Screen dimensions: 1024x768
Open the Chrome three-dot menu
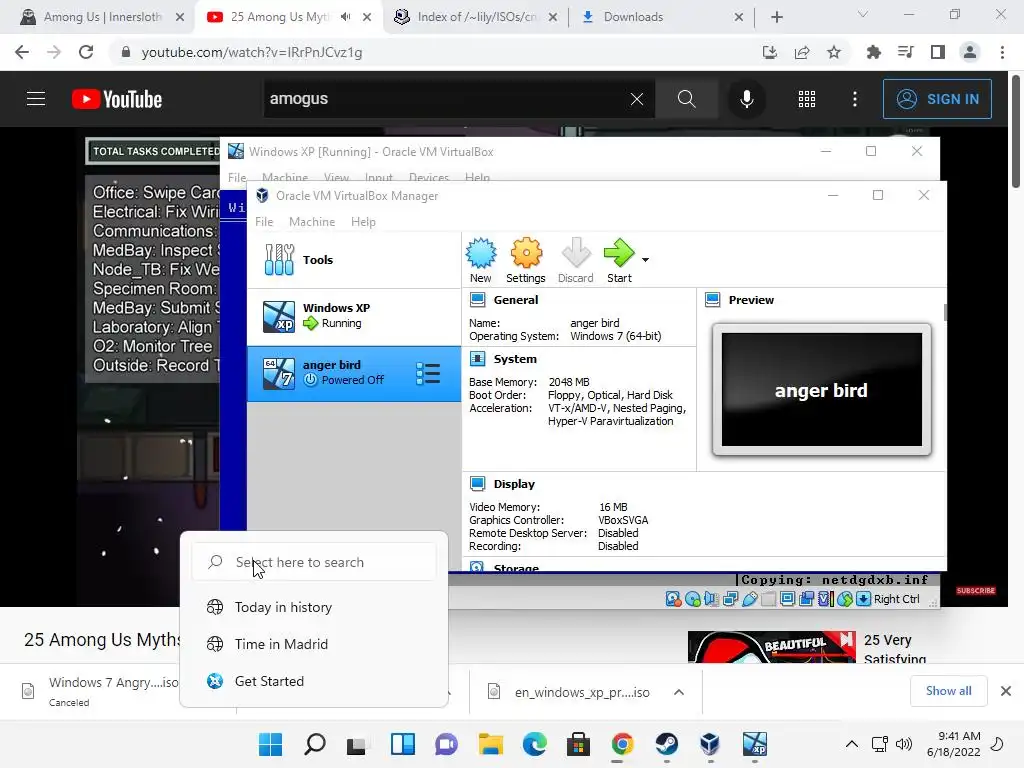coord(1002,52)
